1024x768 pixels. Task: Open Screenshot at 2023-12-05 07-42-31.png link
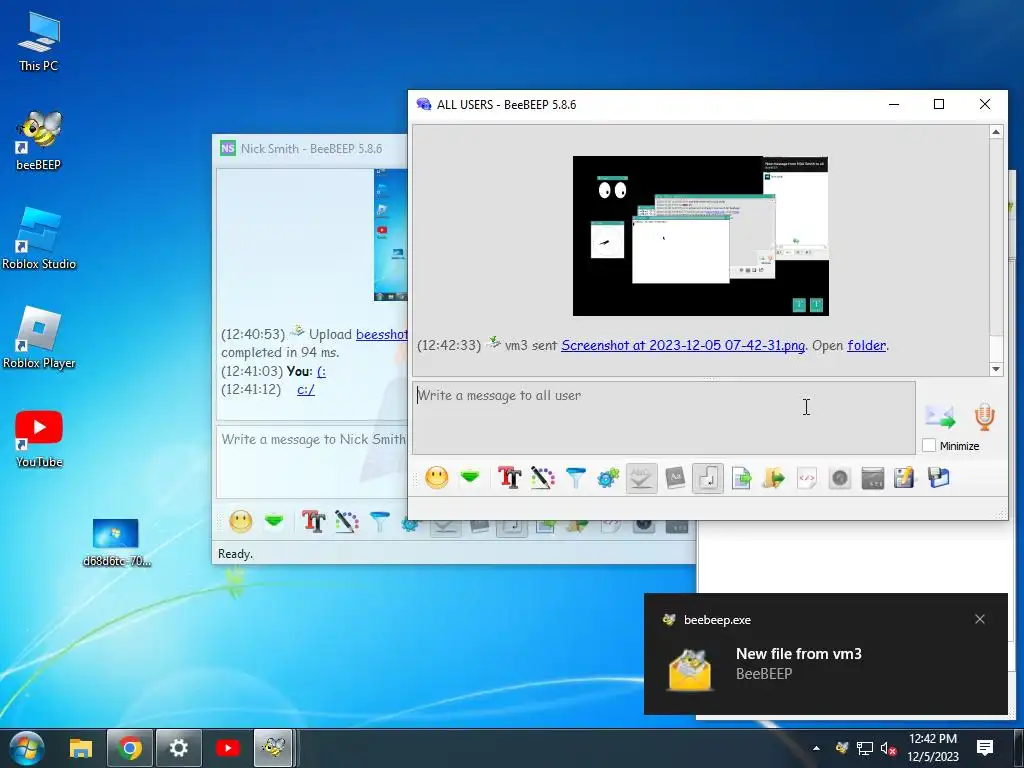pyautogui.click(x=682, y=345)
